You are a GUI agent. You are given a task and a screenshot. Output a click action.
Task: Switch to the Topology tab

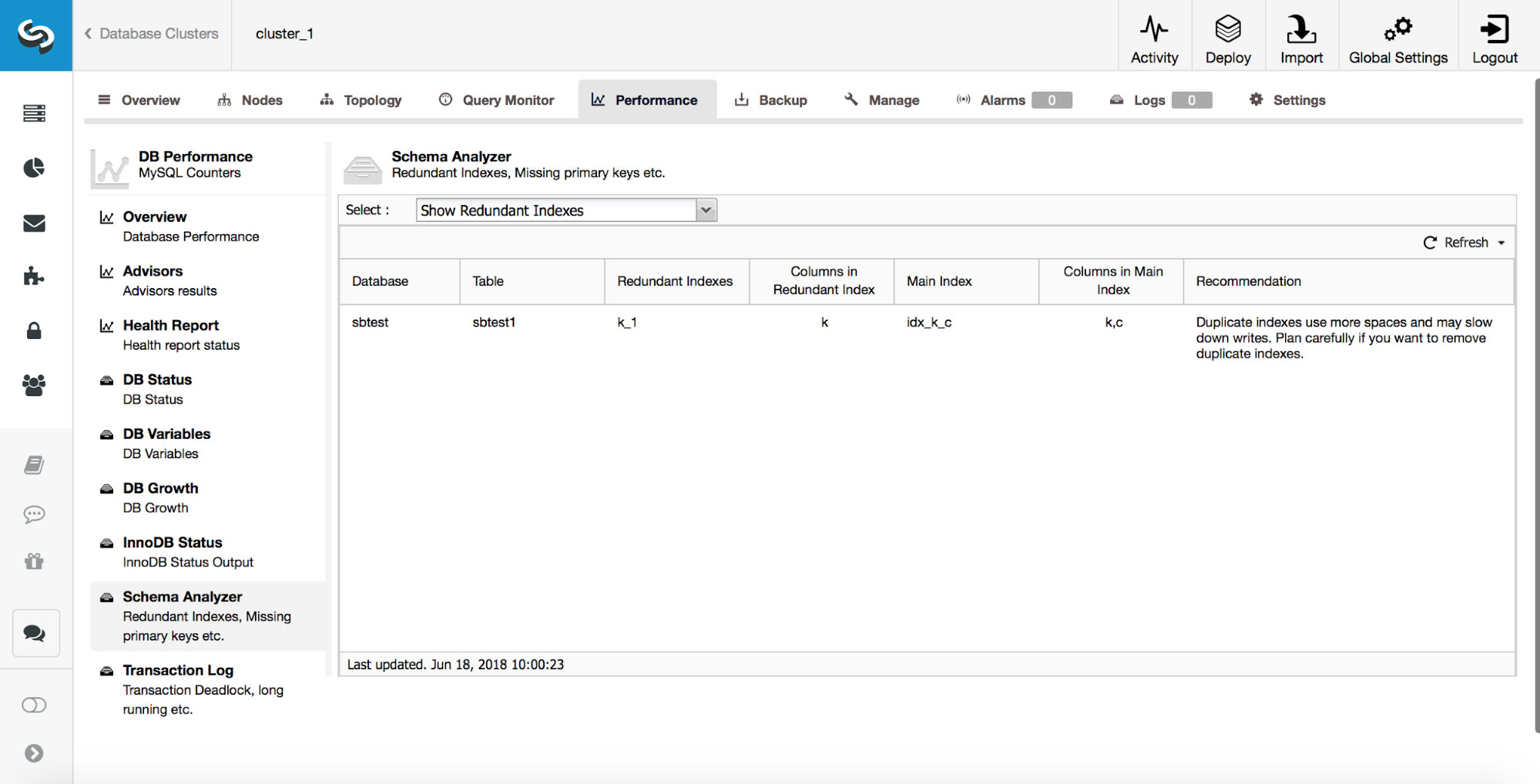[x=361, y=100]
